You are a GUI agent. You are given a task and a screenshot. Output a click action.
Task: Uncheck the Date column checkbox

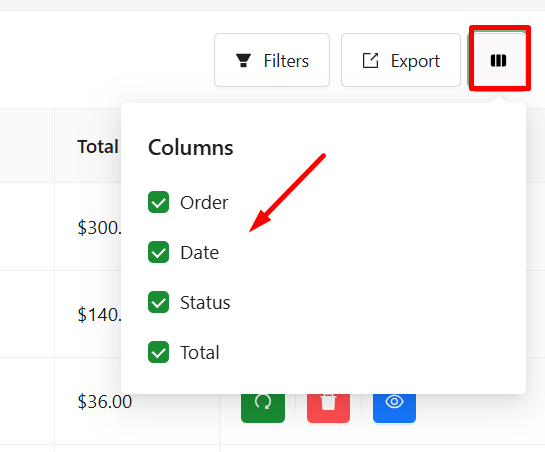coord(158,252)
